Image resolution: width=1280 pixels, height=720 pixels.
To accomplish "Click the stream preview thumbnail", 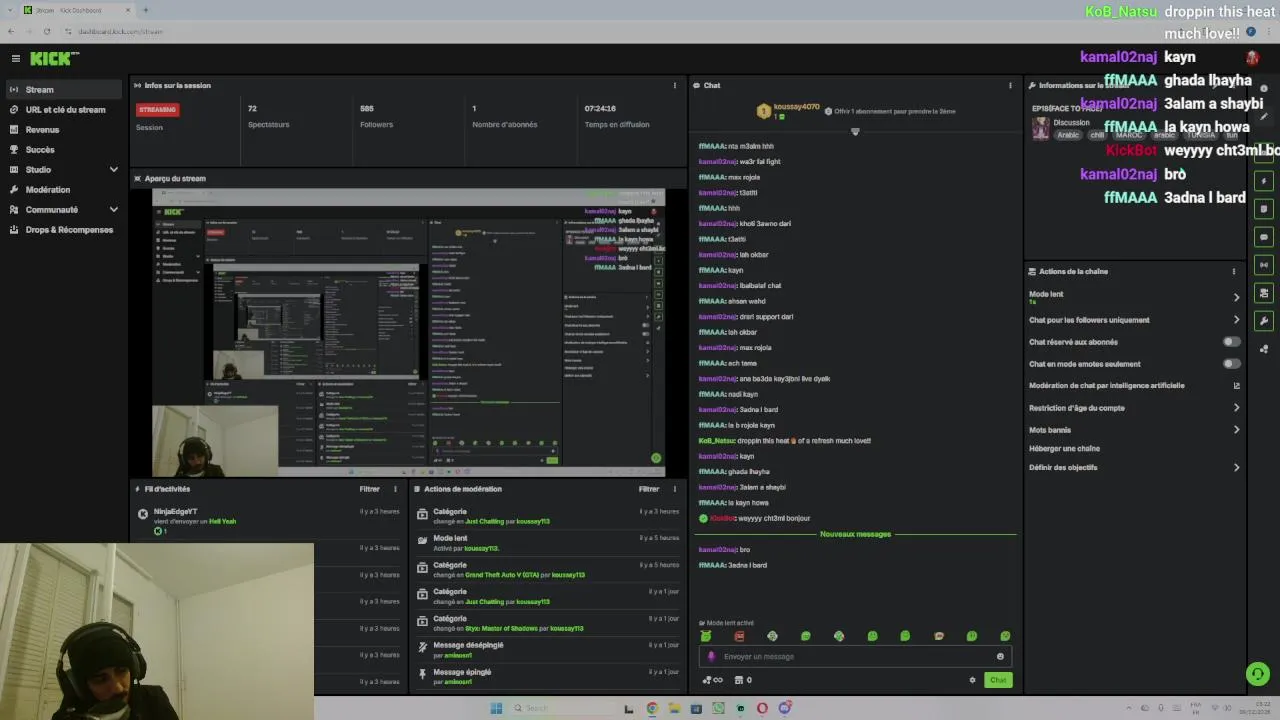I will [x=408, y=331].
